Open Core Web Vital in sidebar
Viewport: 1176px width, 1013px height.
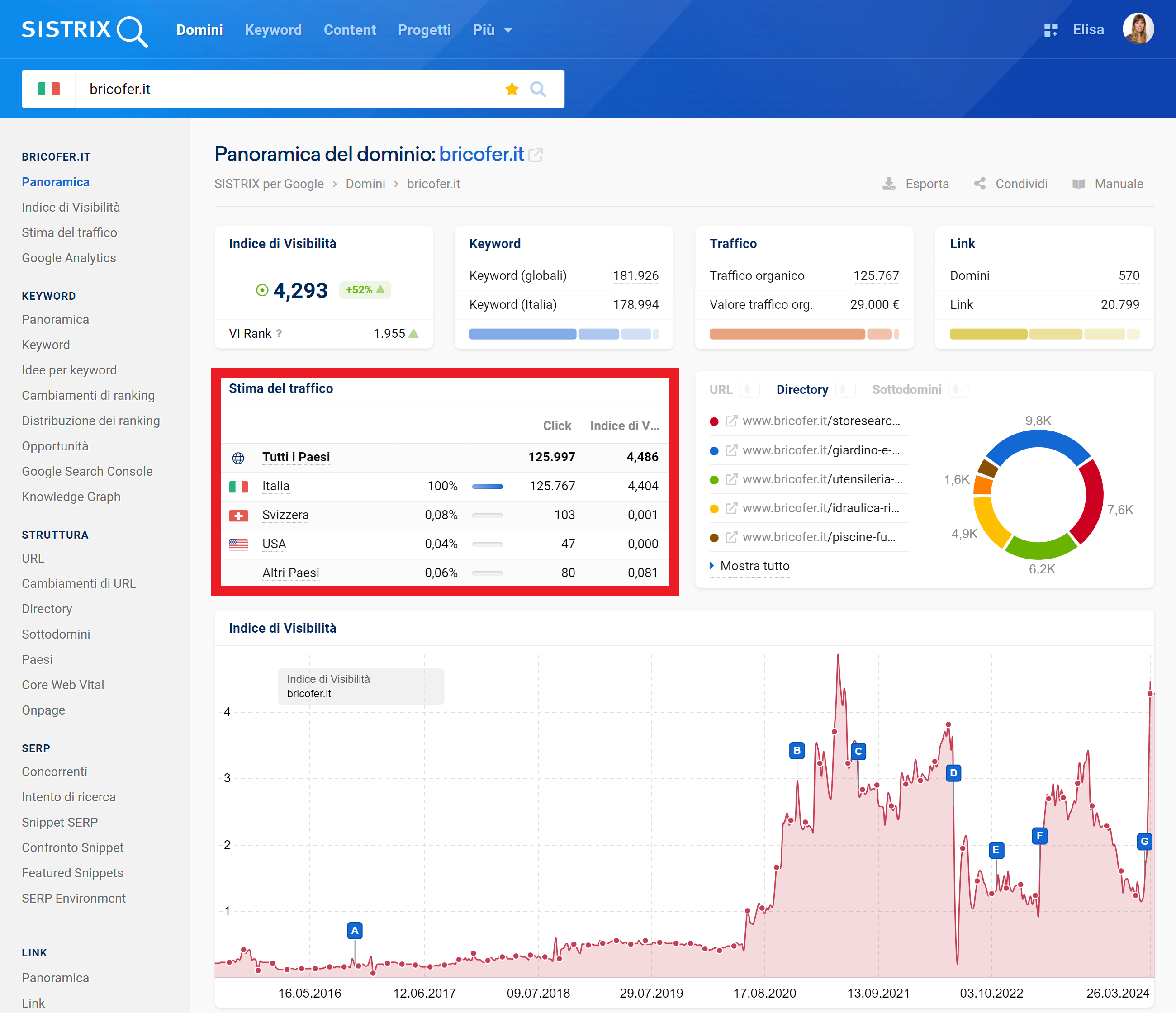coord(63,685)
